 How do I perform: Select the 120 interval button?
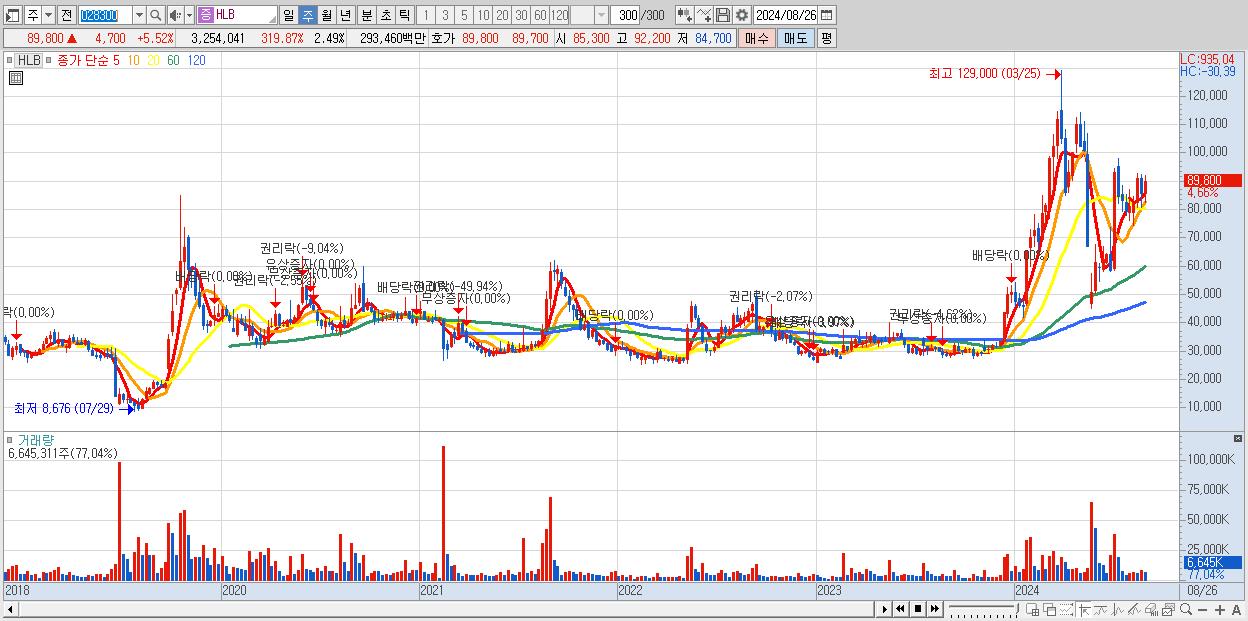coord(559,15)
